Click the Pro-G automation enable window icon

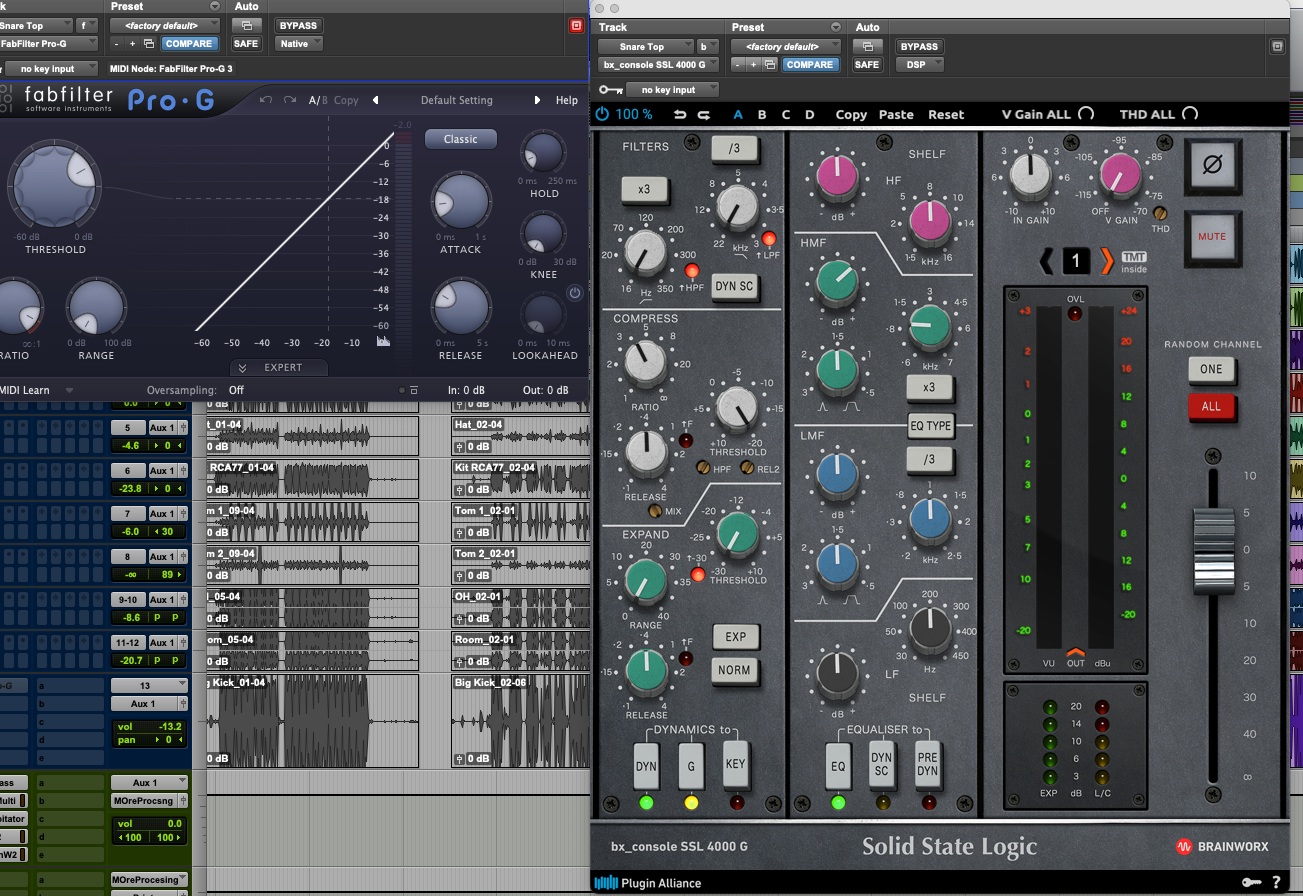(x=246, y=25)
